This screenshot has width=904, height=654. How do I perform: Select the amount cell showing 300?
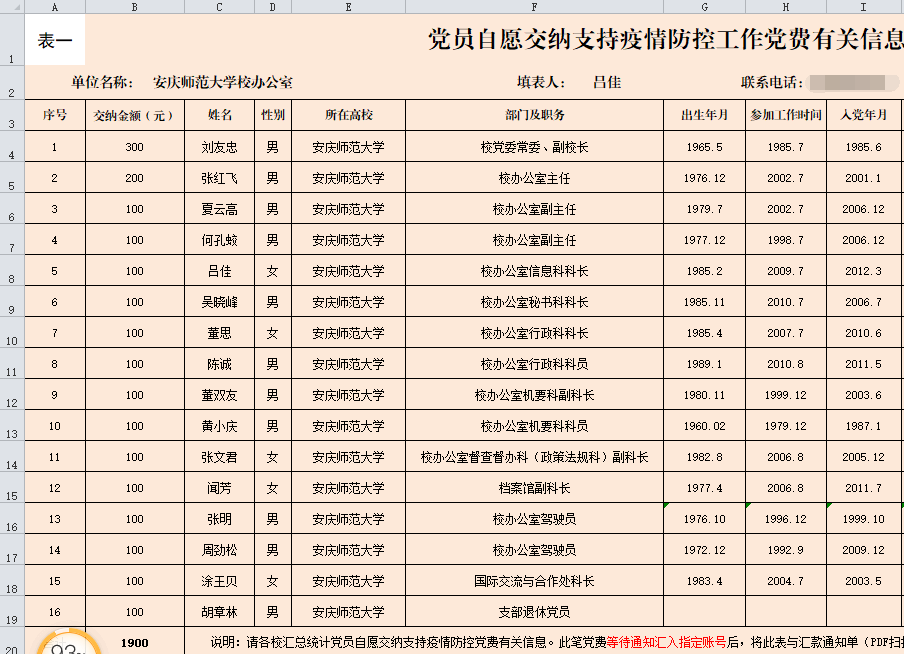(x=134, y=147)
